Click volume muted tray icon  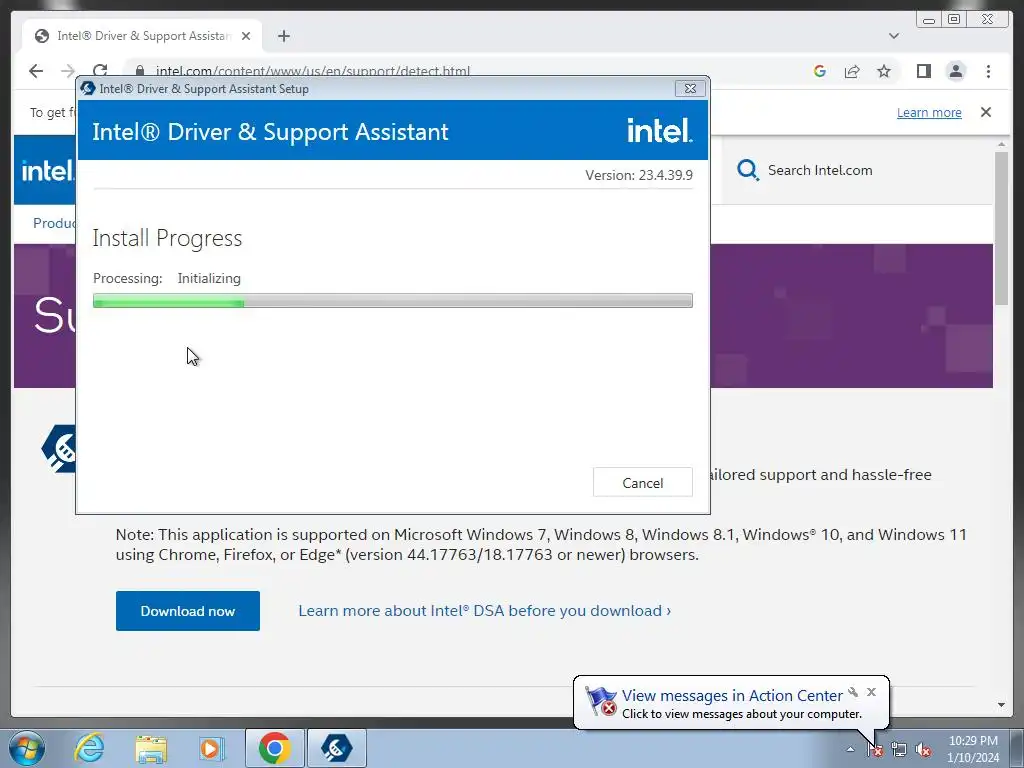click(923, 750)
